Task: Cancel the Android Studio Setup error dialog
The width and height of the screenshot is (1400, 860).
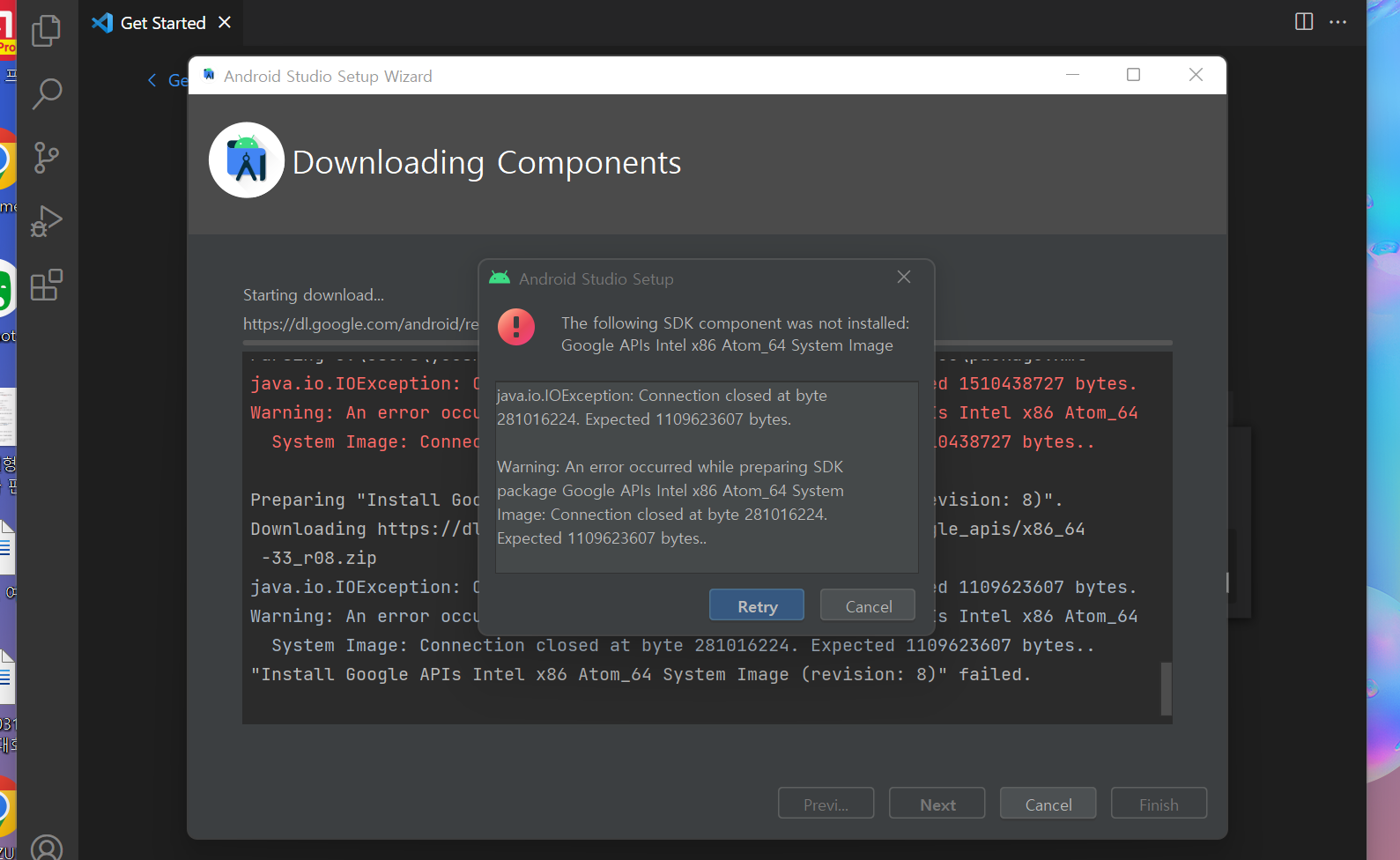Action: 868,605
